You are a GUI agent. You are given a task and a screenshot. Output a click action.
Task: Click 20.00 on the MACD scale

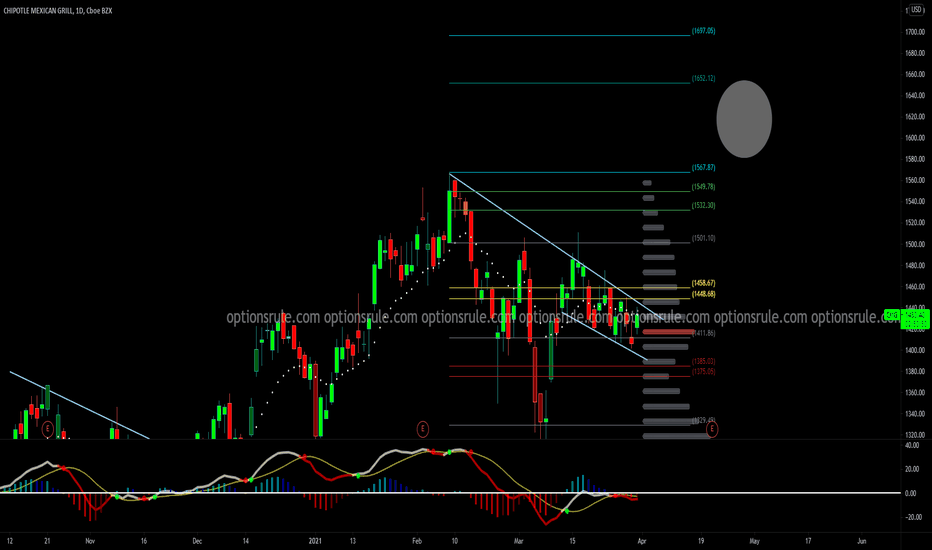tap(911, 469)
